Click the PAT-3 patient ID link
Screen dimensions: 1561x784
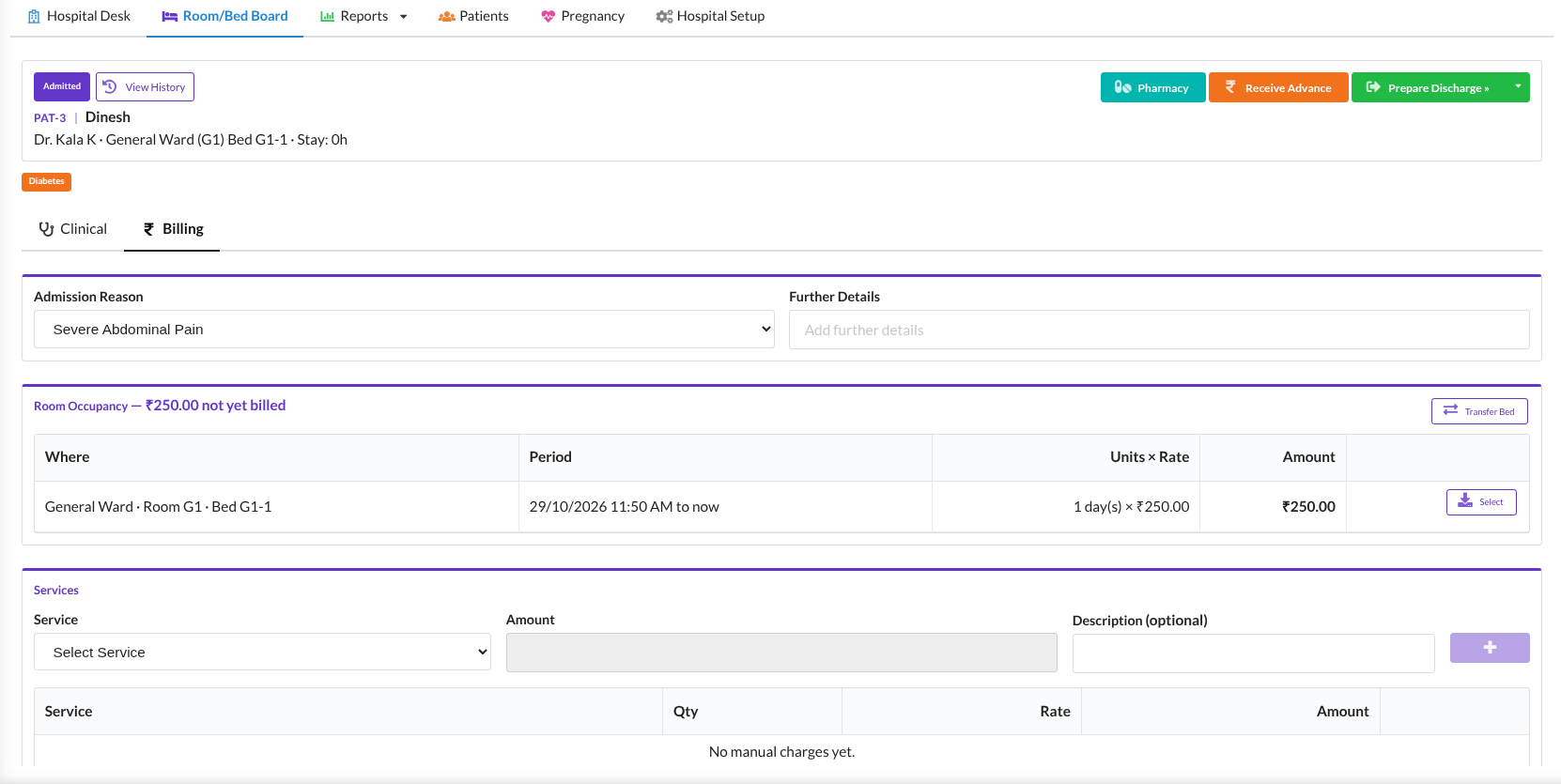50,118
